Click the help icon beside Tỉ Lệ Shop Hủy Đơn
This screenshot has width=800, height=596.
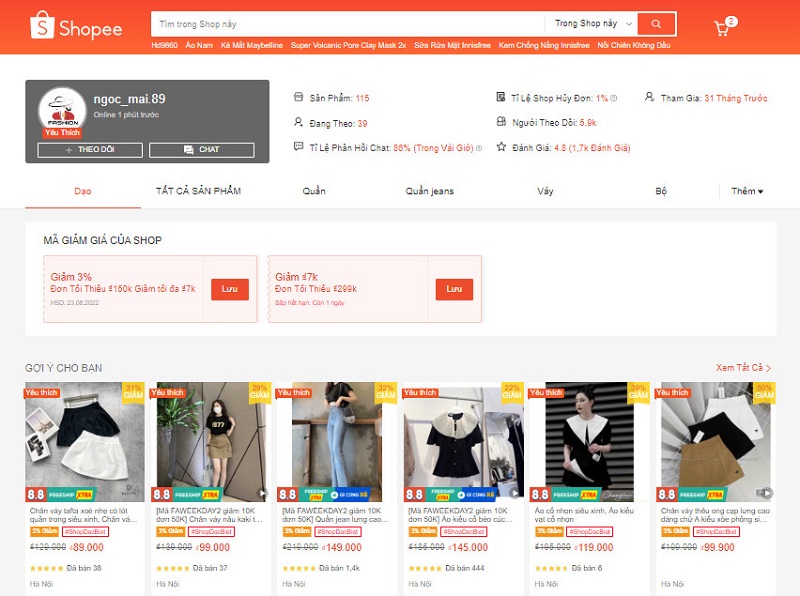pos(614,98)
